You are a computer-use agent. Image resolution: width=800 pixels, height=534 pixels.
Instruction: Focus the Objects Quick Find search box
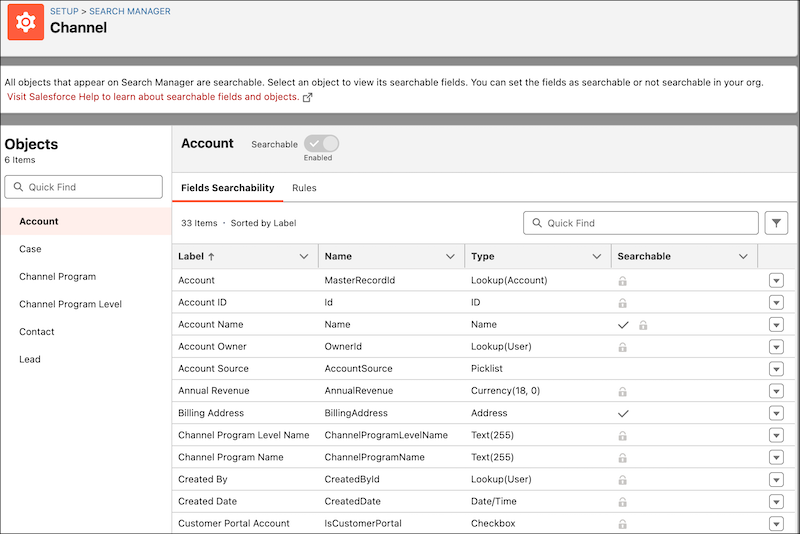(x=84, y=187)
